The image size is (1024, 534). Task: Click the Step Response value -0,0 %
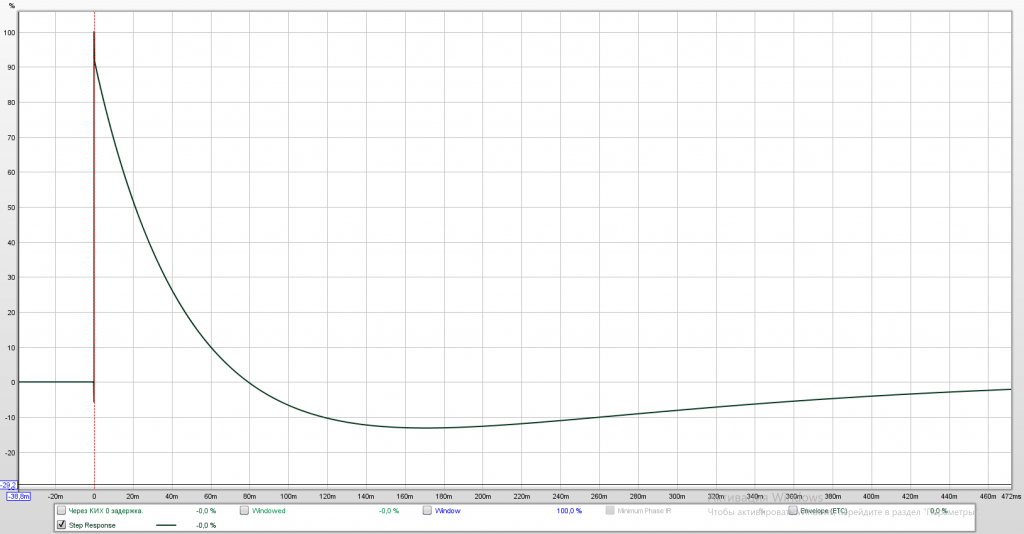point(206,526)
